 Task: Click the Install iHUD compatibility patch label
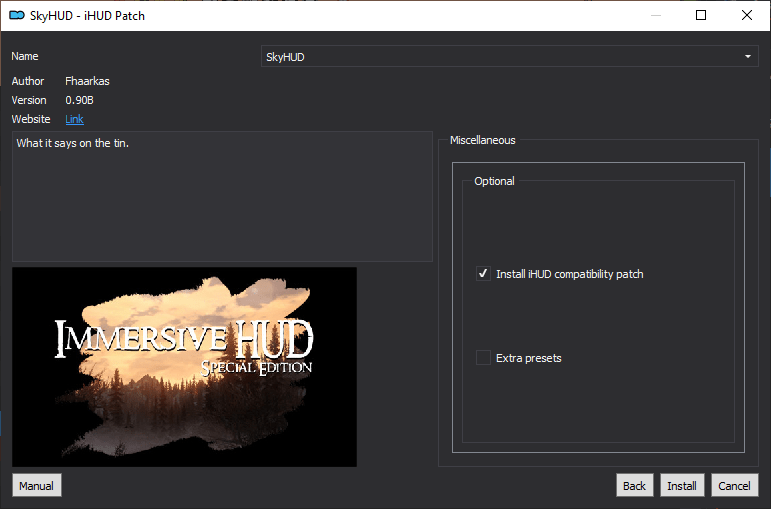coord(569,274)
